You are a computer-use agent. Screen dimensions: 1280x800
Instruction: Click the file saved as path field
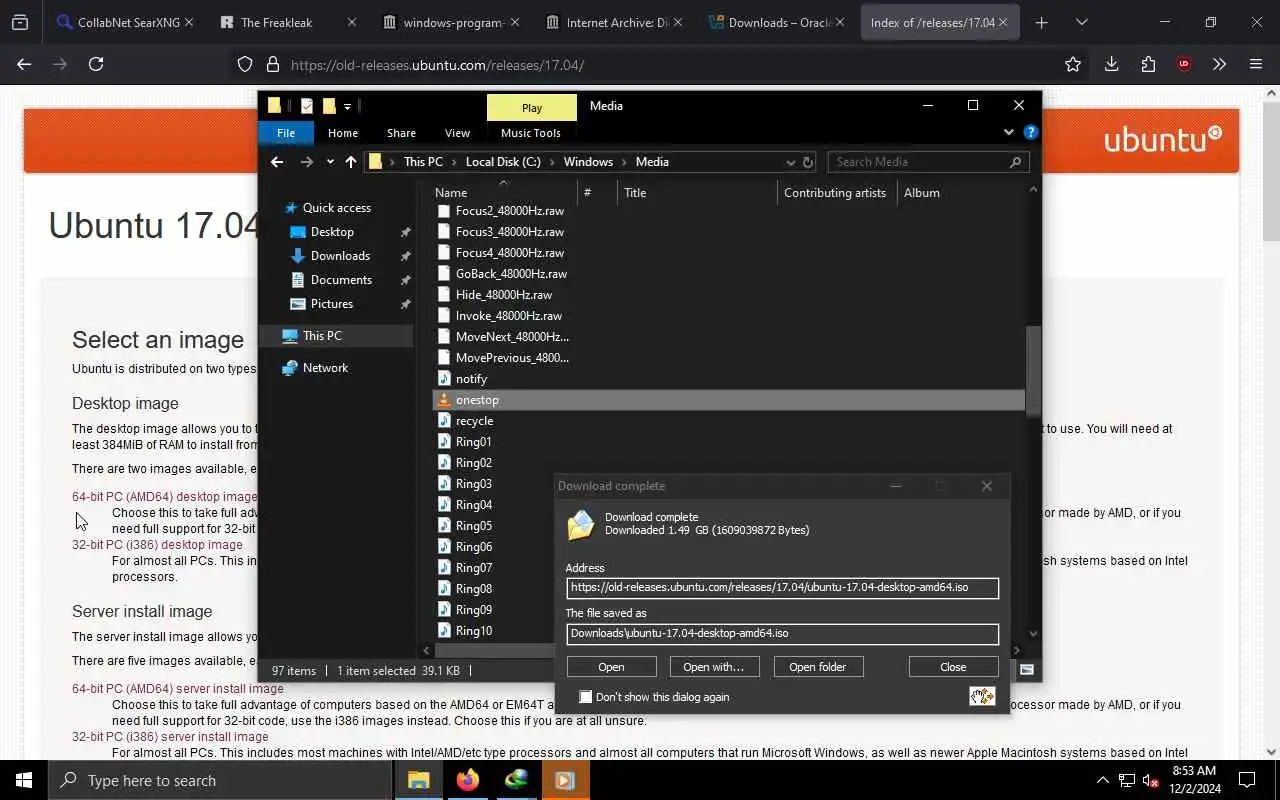(x=782, y=634)
